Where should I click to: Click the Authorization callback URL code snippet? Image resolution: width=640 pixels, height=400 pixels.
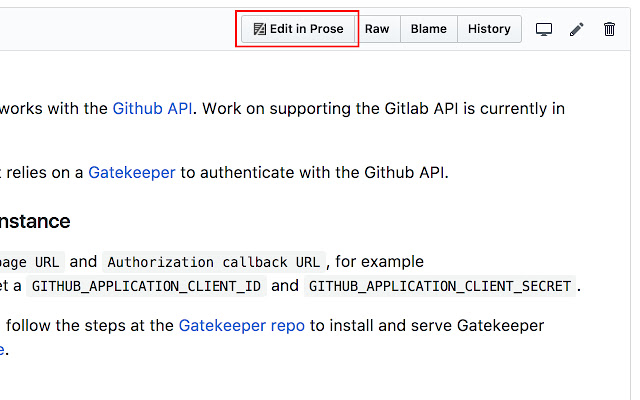(214, 262)
